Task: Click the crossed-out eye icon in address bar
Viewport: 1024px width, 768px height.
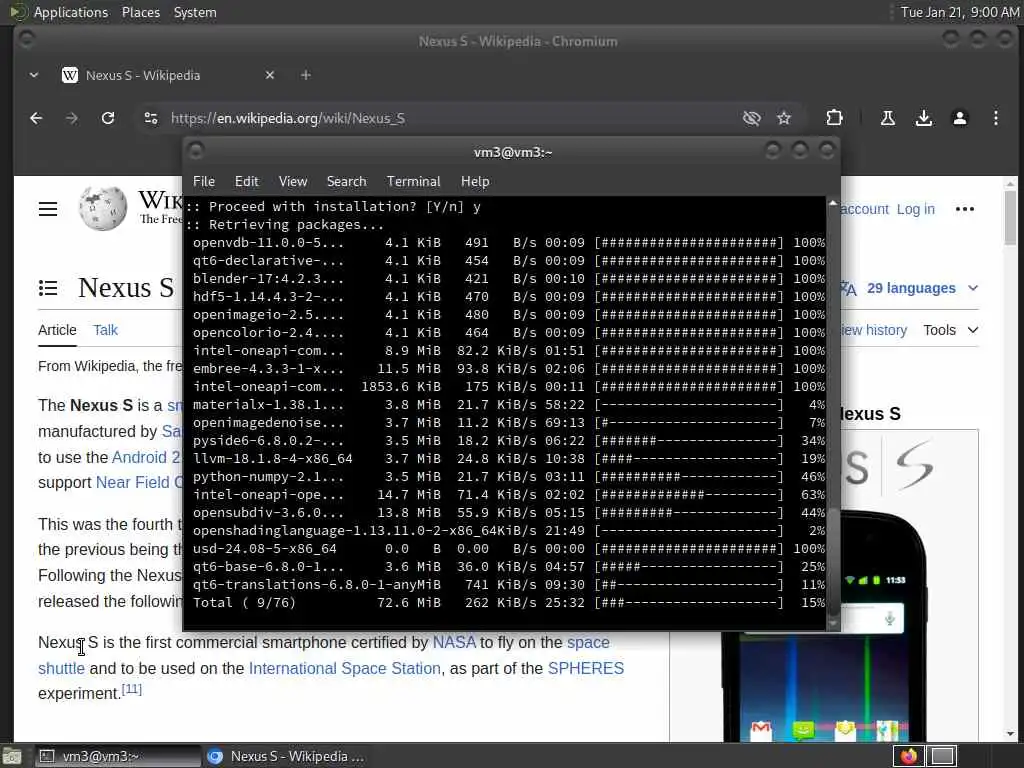Action: click(x=752, y=118)
